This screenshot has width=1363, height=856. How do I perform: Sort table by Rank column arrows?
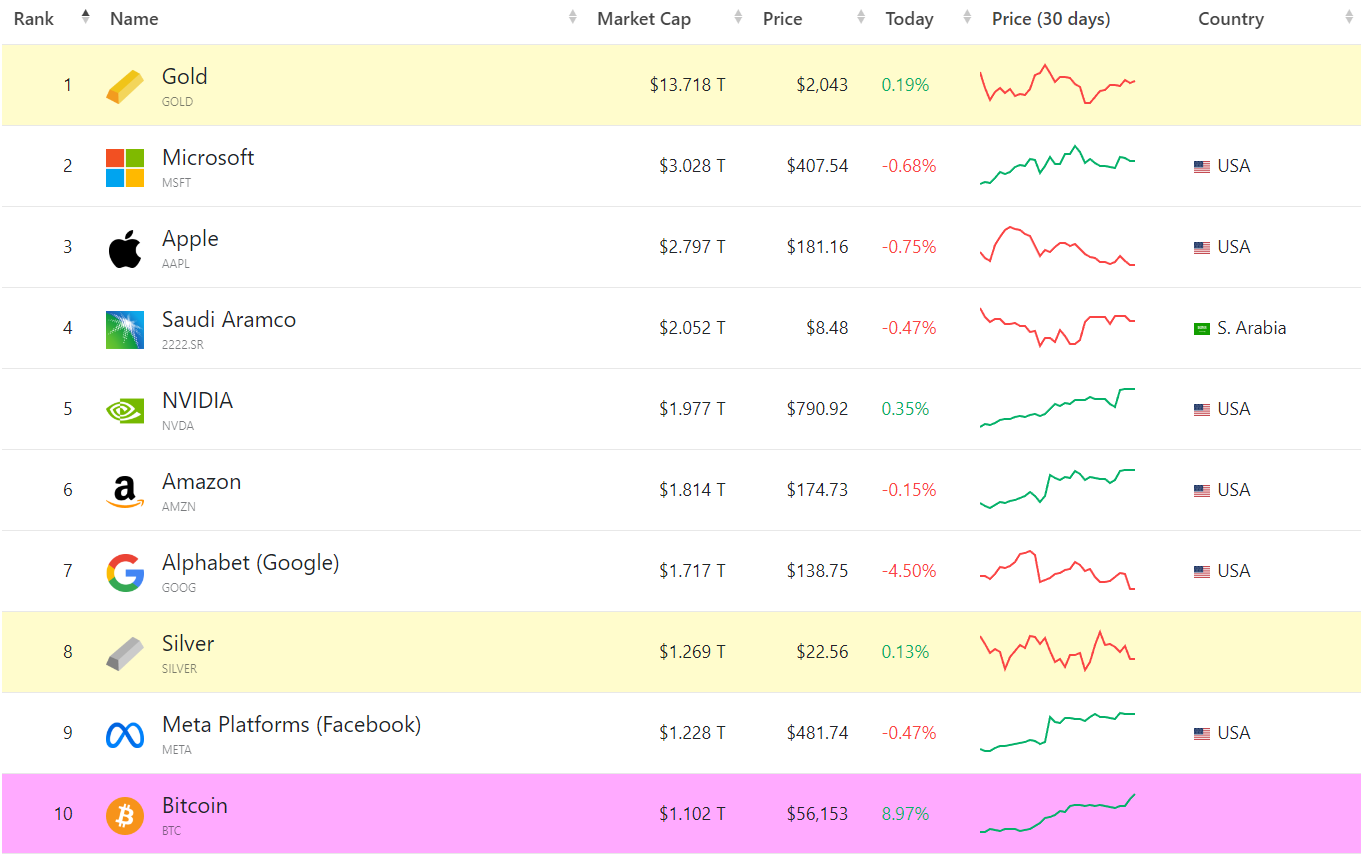(85, 18)
